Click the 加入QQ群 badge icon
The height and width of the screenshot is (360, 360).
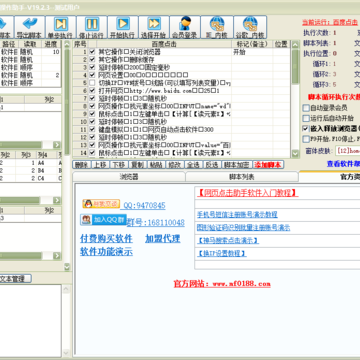tap(103, 220)
